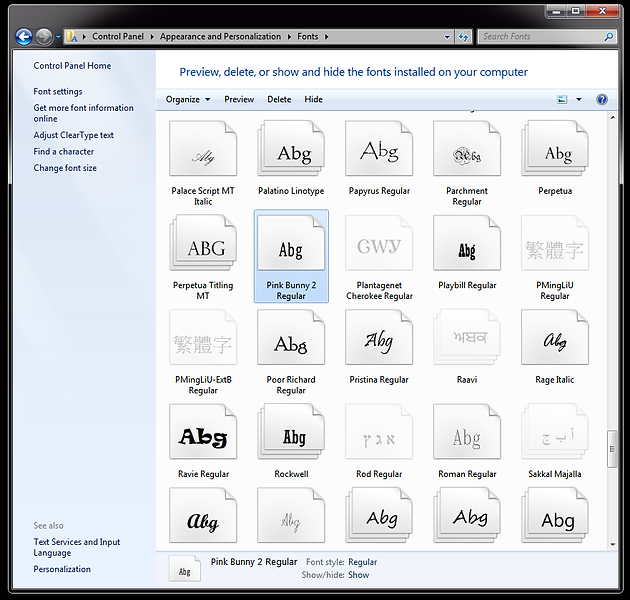The image size is (630, 600).
Task: Select the Raavi font icon
Action: 467,337
